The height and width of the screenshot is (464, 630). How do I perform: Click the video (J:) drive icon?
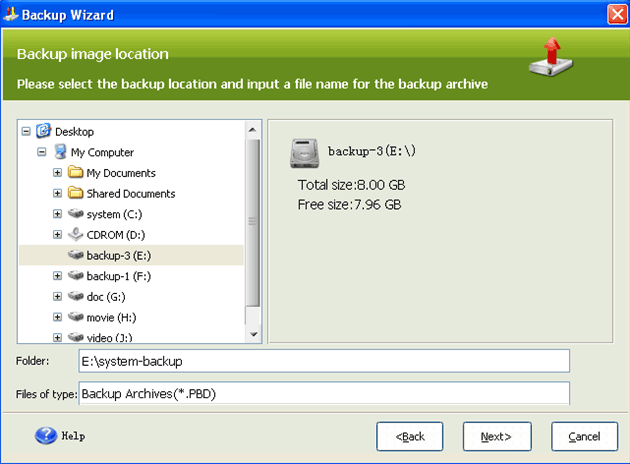[75, 337]
